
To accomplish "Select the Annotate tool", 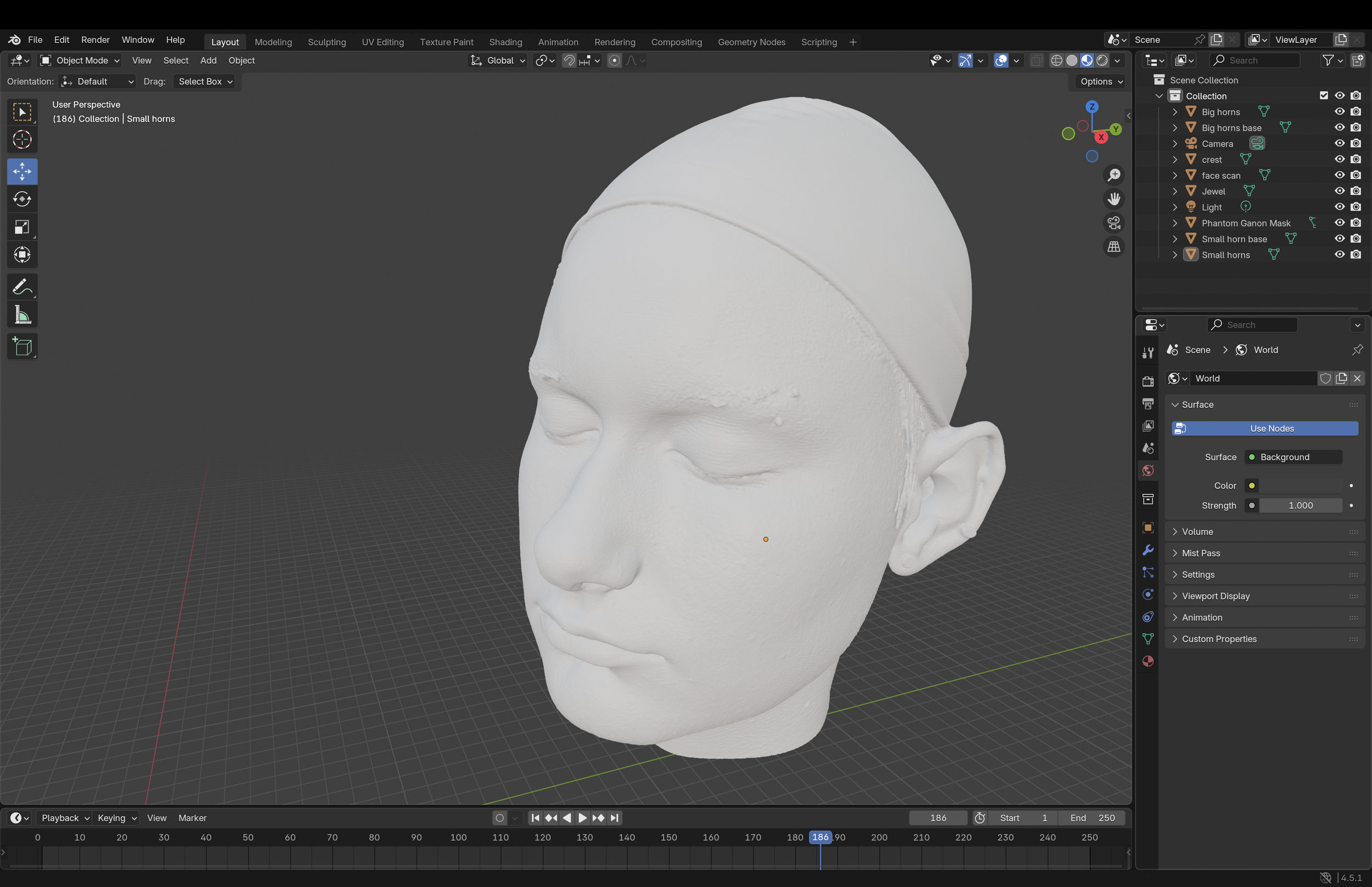I will (x=22, y=287).
